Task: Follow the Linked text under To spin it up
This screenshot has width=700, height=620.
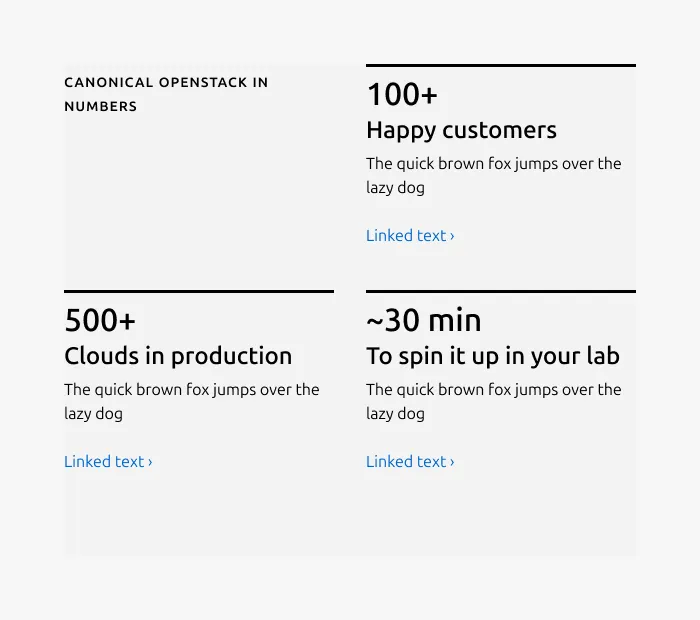Action: click(410, 462)
